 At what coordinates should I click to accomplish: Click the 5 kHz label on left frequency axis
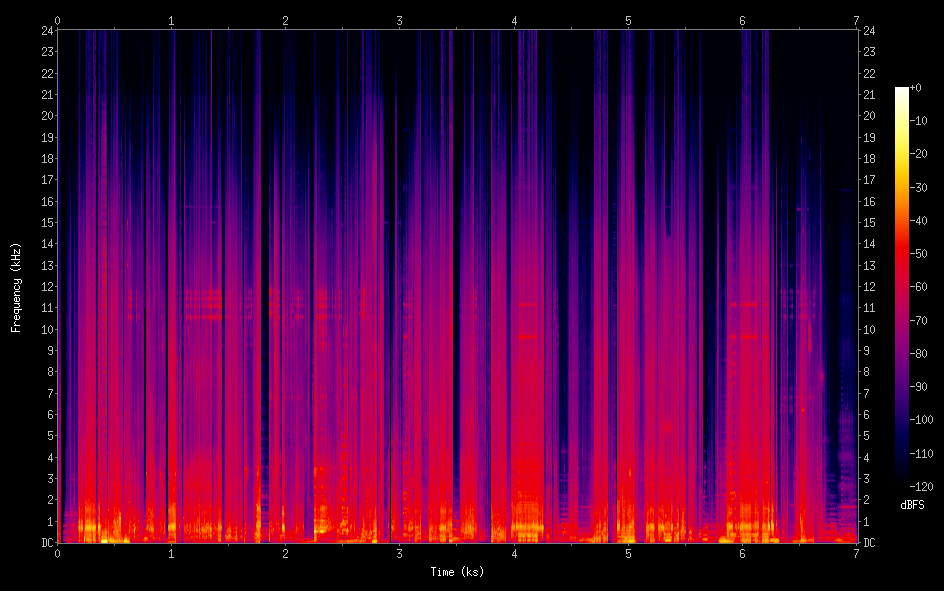[48, 436]
